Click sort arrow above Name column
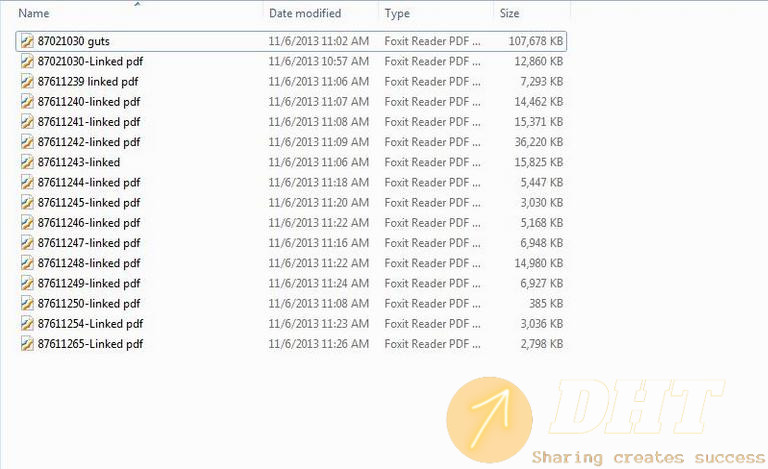This screenshot has height=469, width=768. click(138, 4)
